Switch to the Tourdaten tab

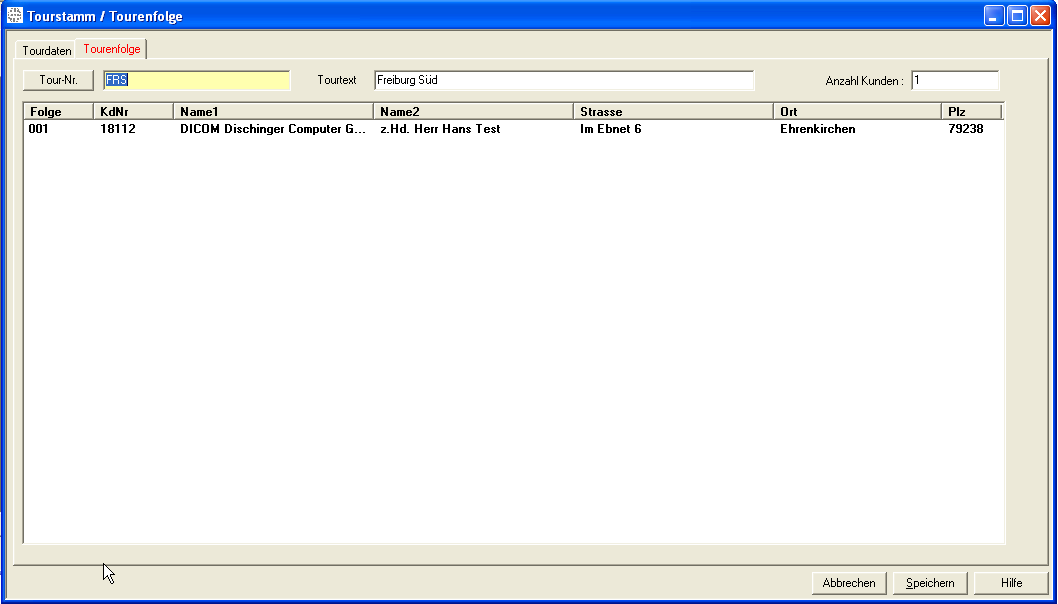[x=47, y=50]
